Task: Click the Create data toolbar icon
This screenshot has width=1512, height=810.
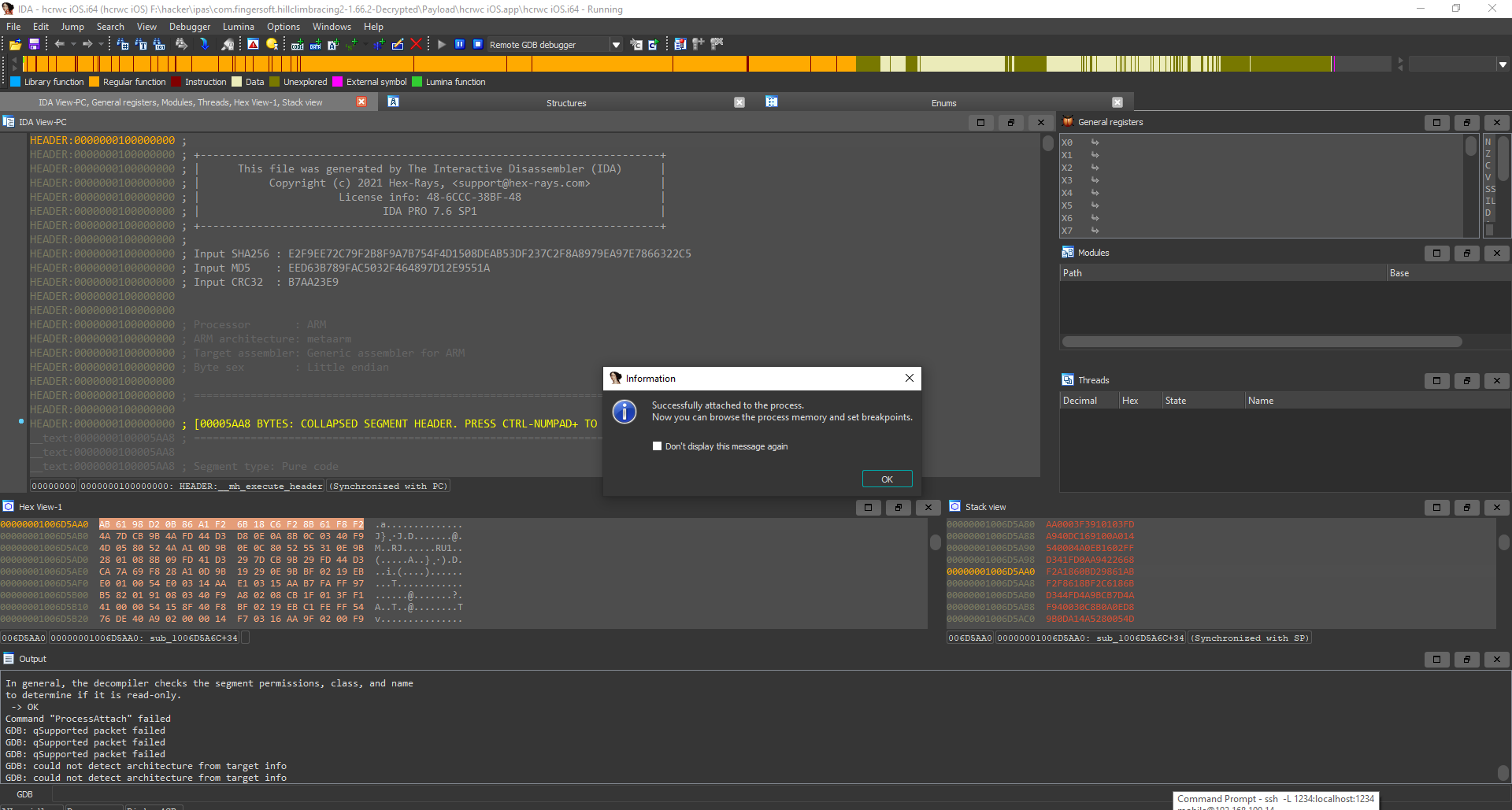Action: click(315, 45)
